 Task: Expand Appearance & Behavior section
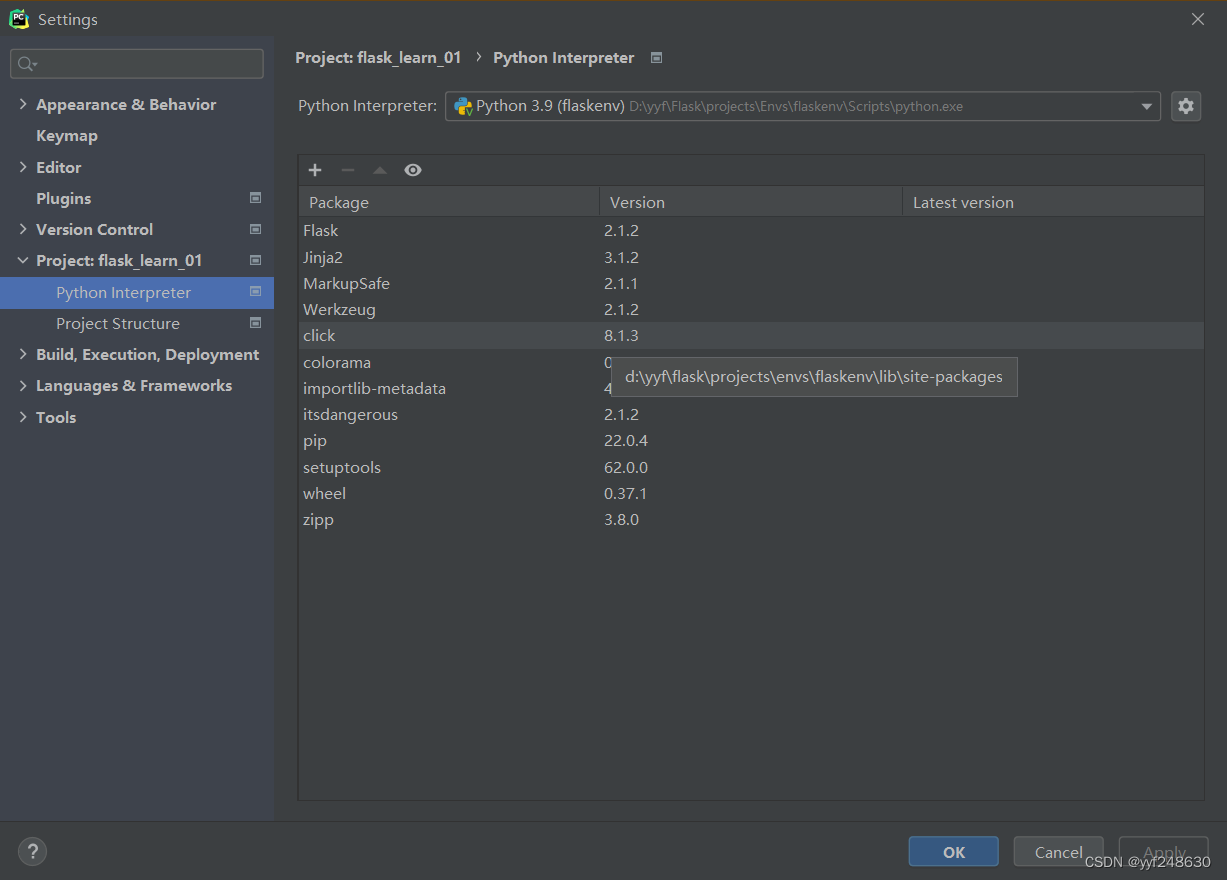coord(23,104)
